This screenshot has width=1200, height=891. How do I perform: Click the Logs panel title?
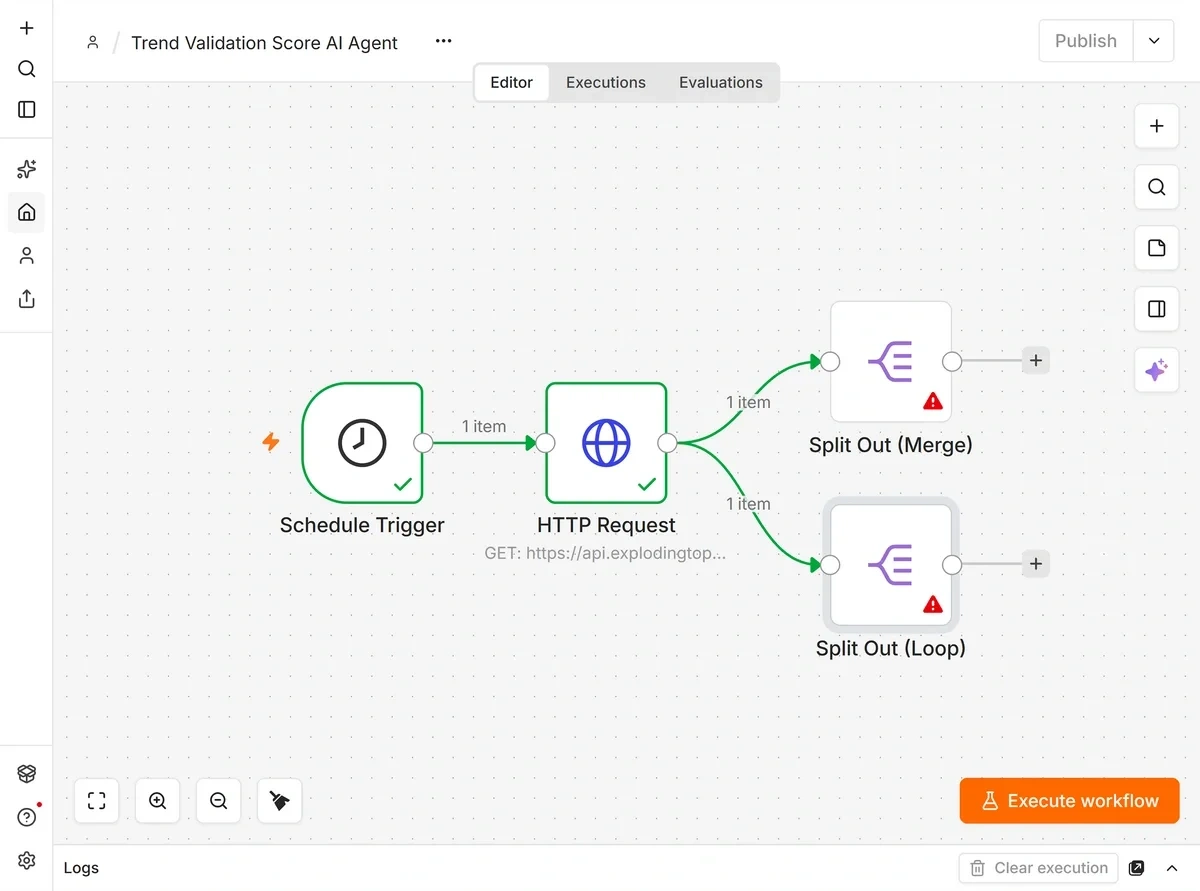pos(81,868)
